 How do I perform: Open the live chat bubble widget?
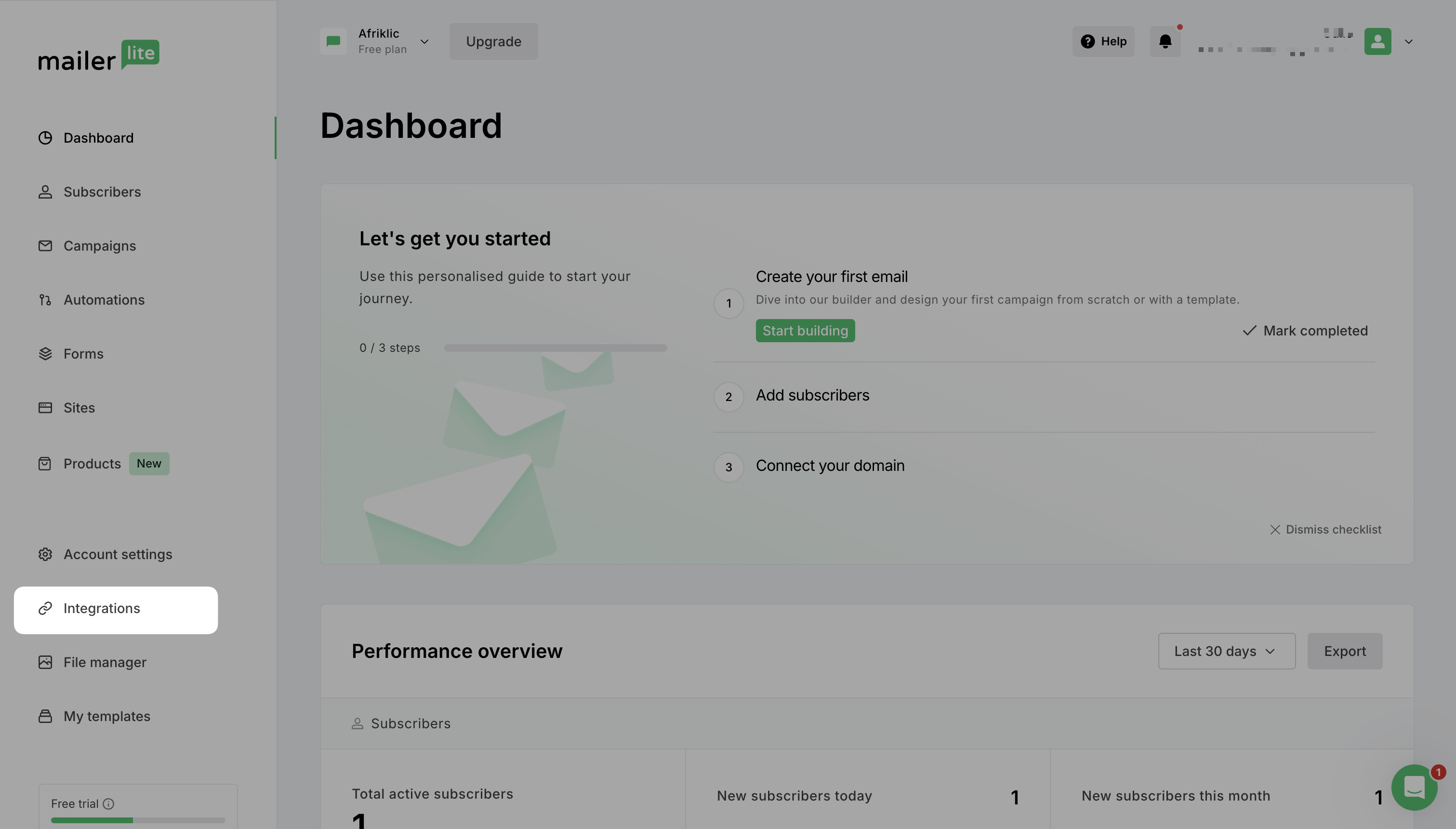tap(1414, 788)
